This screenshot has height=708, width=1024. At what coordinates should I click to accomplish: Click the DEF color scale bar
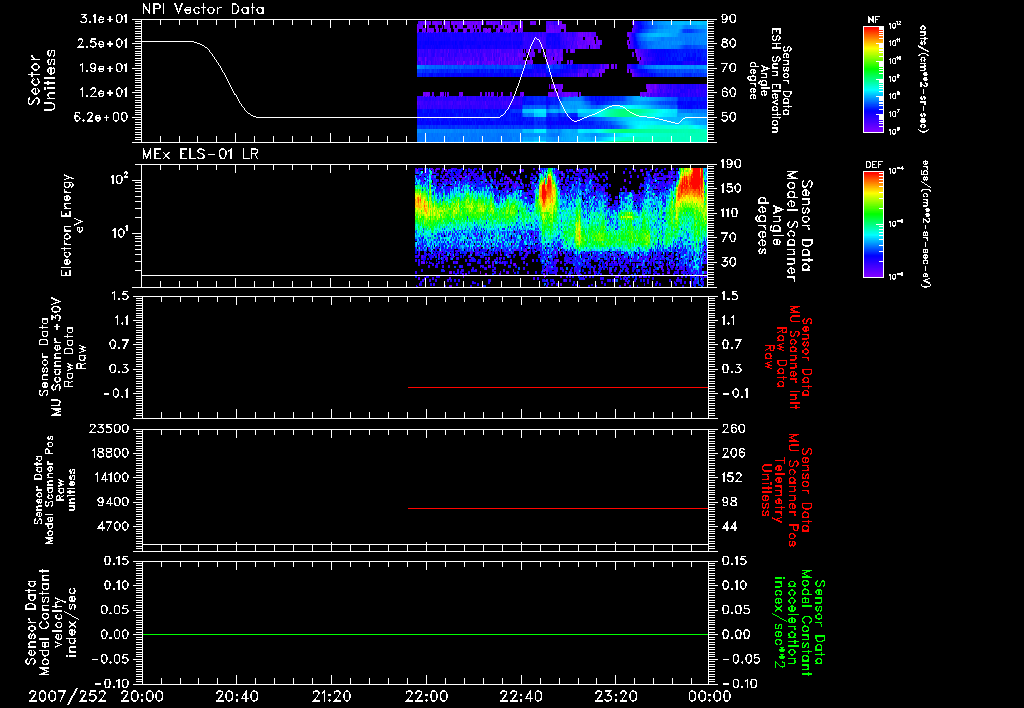tap(874, 224)
